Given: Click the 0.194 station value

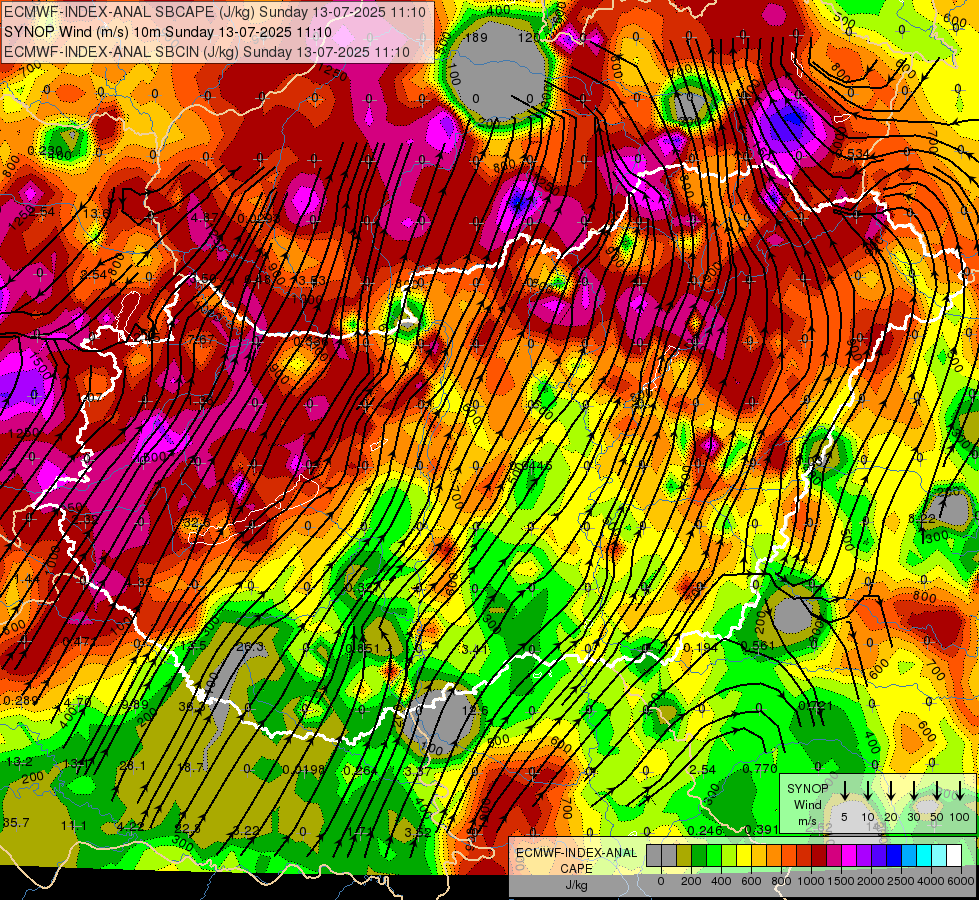Looking at the screenshot, I should click(701, 648).
